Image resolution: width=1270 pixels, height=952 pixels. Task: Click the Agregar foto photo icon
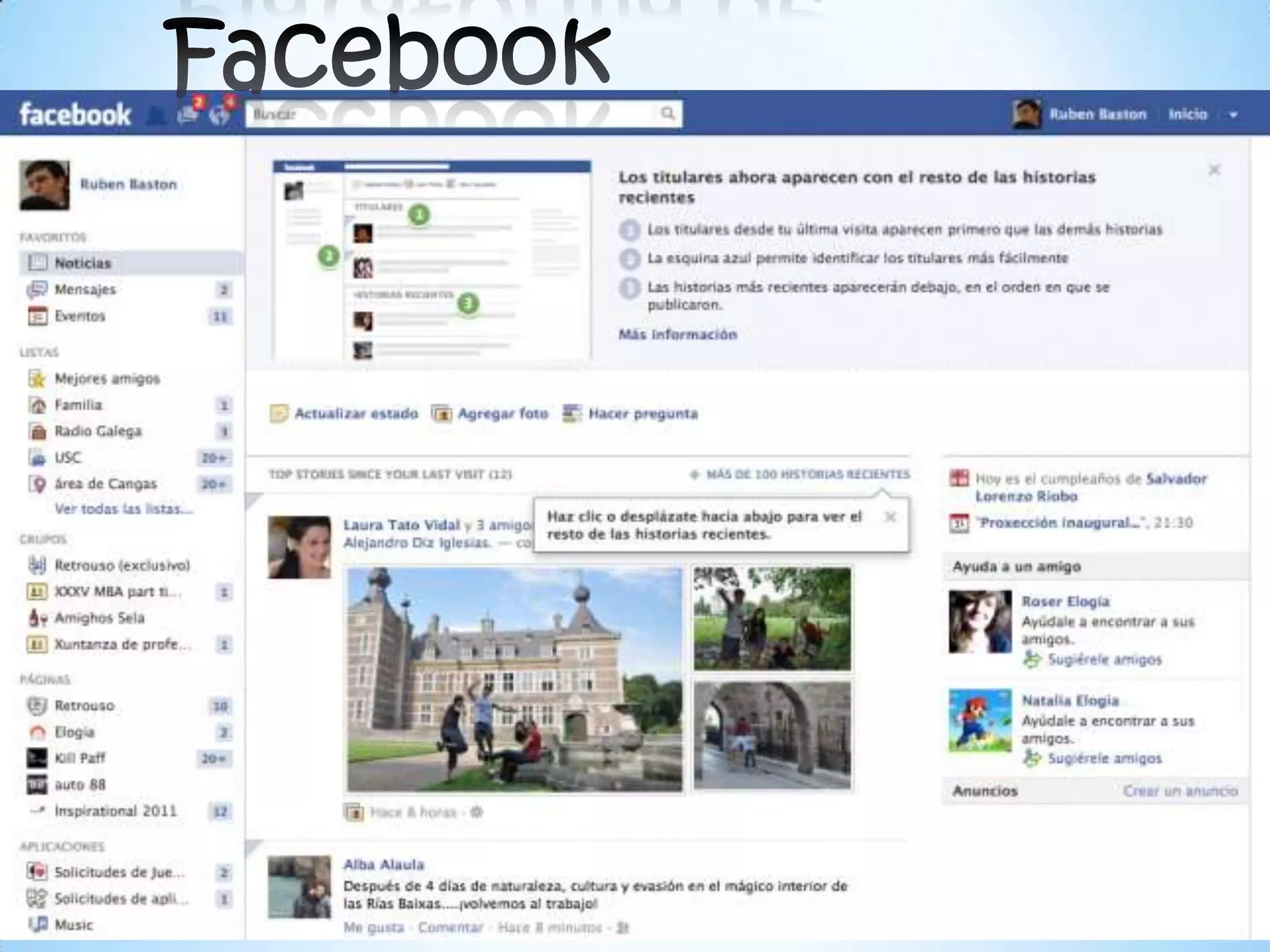442,413
